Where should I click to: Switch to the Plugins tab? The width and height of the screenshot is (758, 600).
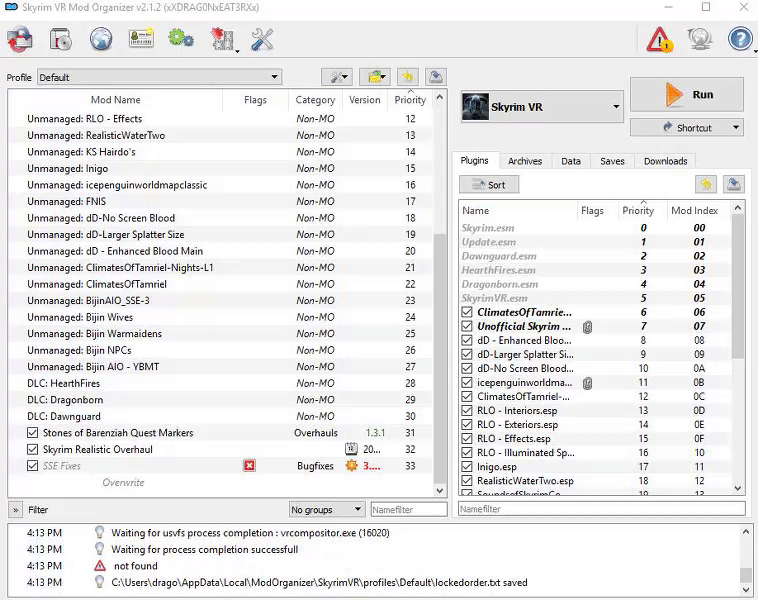[x=474, y=161]
